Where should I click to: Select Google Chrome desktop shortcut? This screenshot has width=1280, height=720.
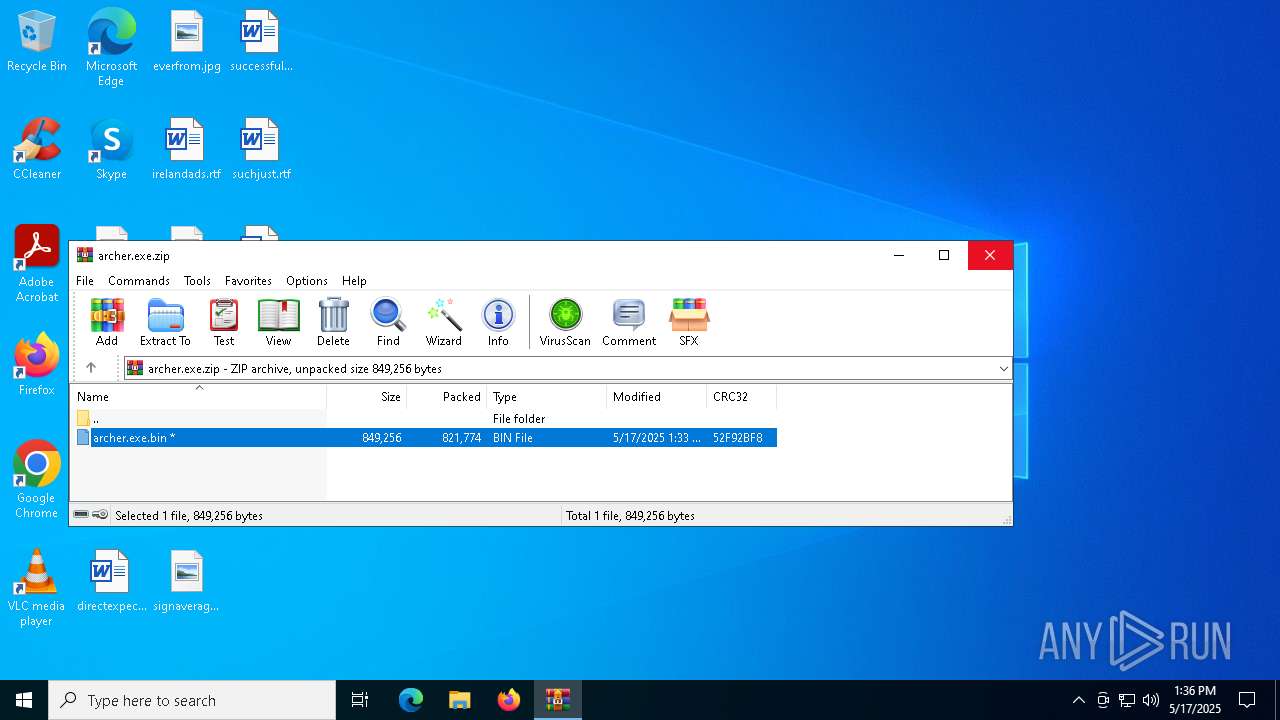click(x=37, y=480)
